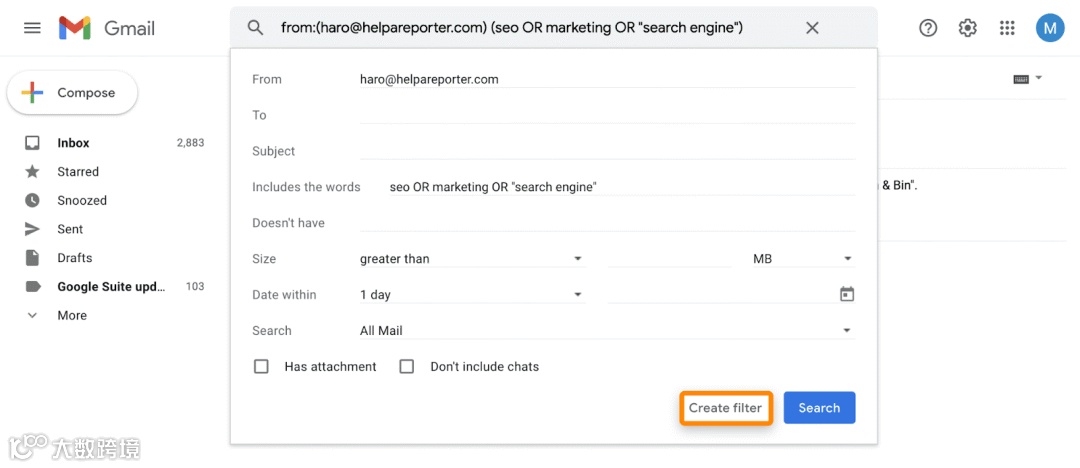1080x468 pixels.
Task: Tick the Don't include chats checkbox
Action: click(x=407, y=367)
